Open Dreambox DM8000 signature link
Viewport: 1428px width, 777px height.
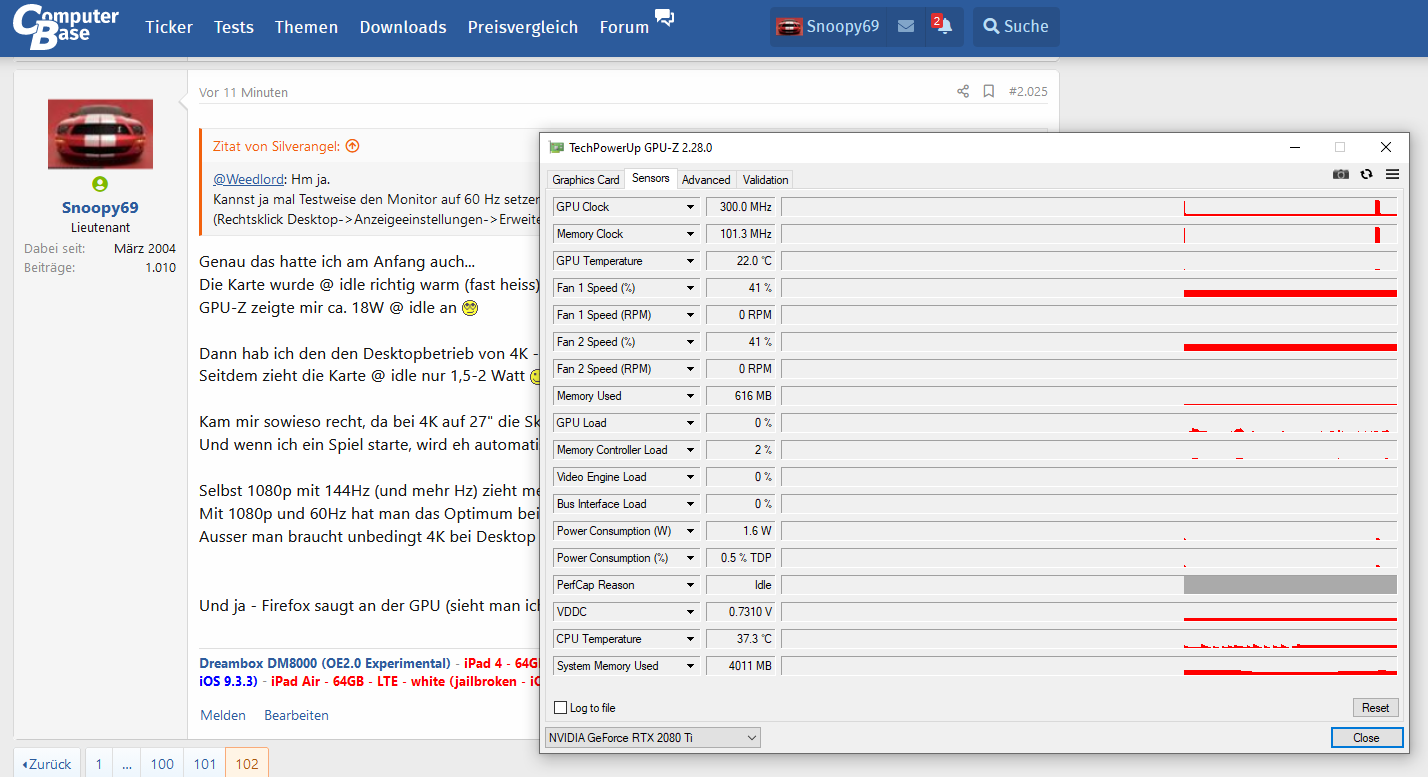point(325,663)
